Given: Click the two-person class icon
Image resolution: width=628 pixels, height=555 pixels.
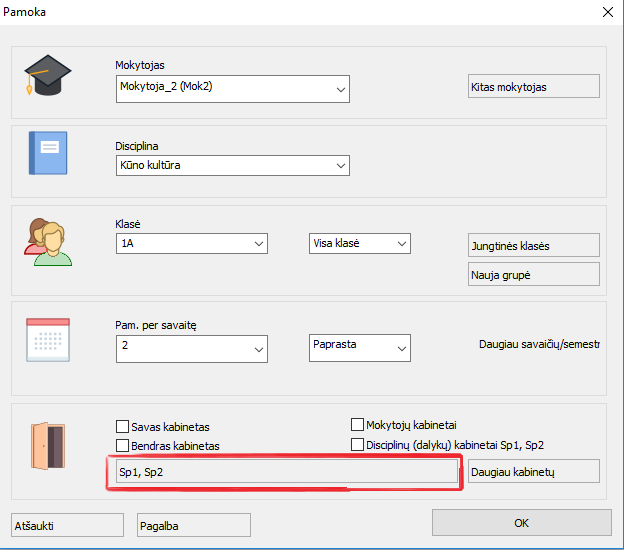Looking at the screenshot, I should tap(48, 241).
